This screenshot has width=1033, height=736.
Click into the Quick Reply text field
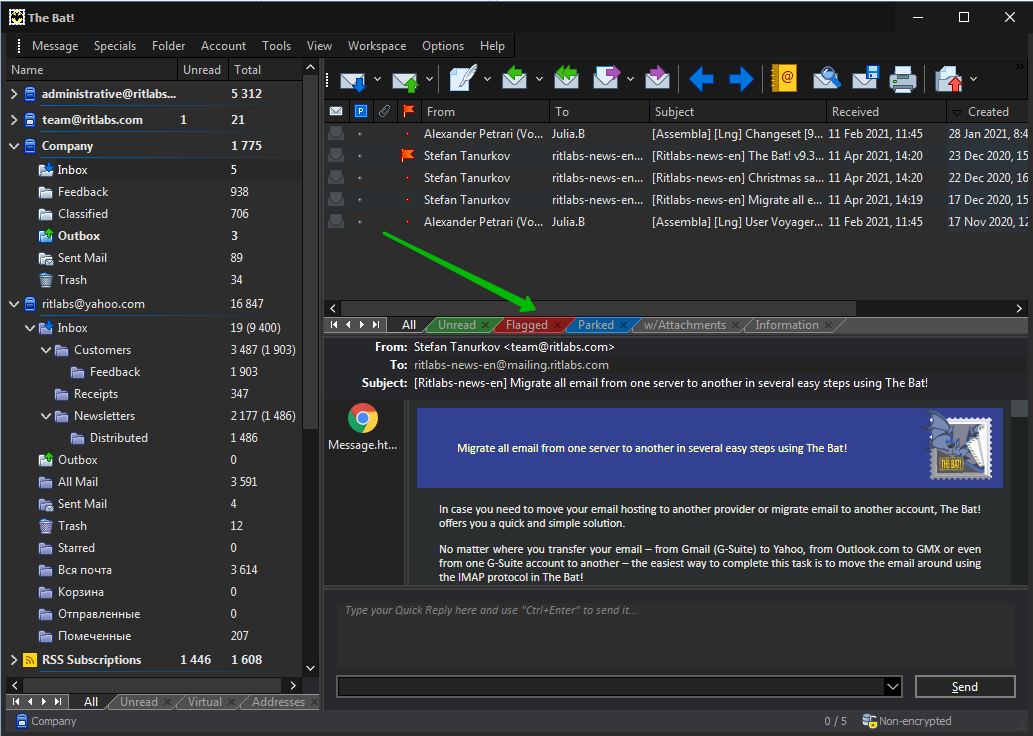675,634
